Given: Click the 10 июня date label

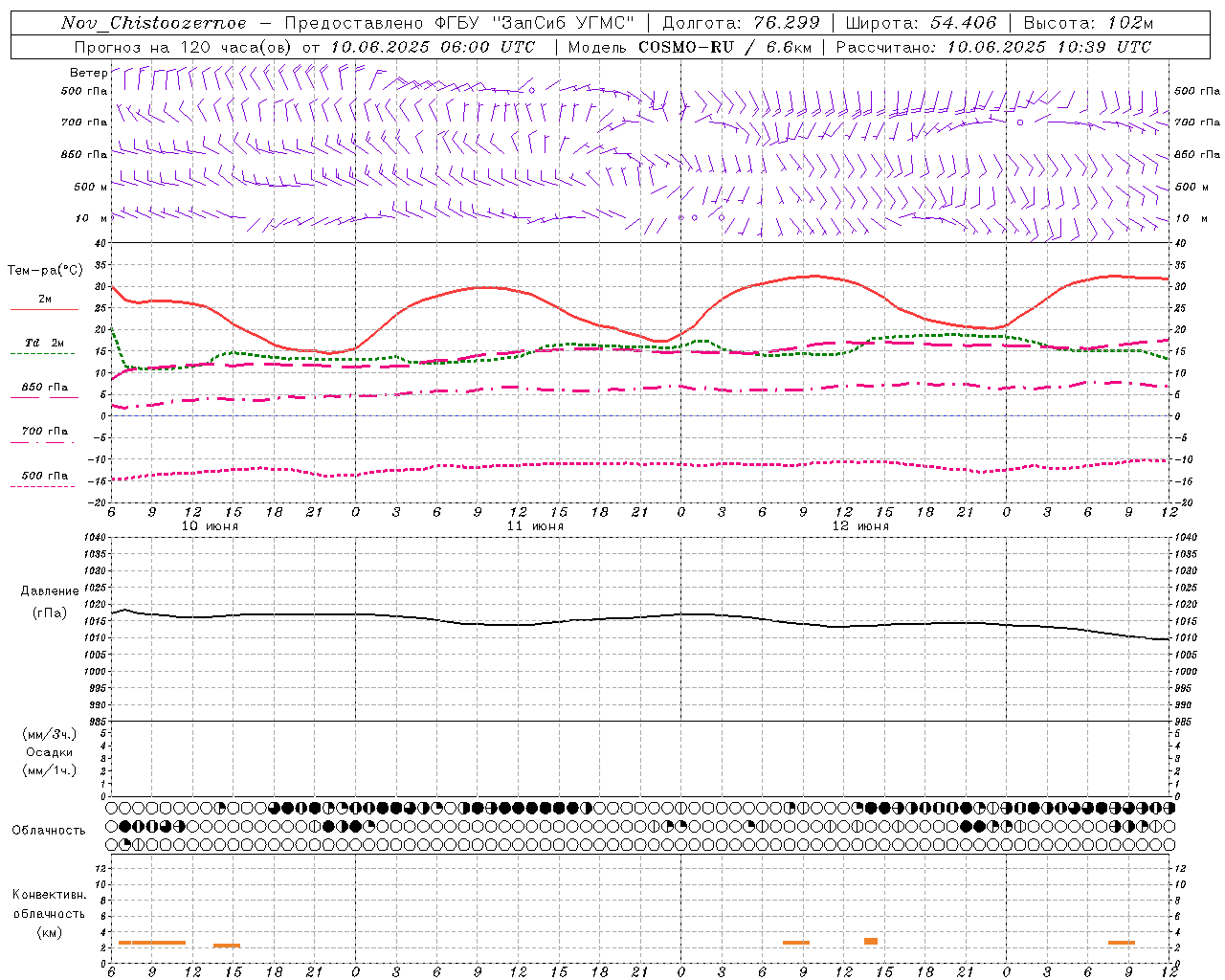Looking at the screenshot, I should tap(210, 526).
